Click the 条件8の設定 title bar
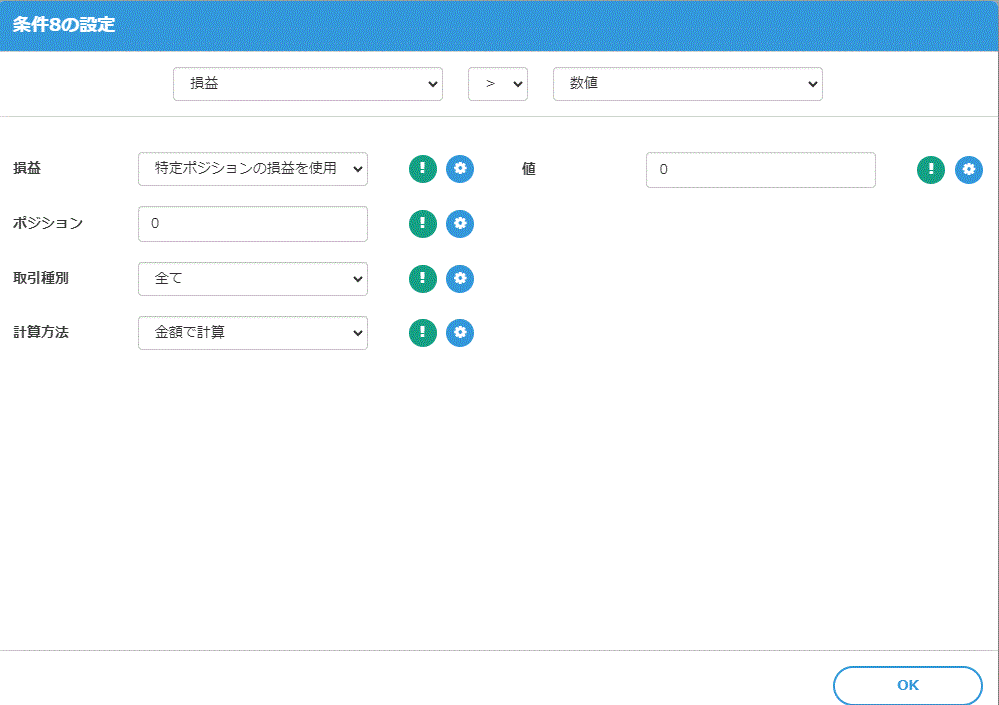The height and width of the screenshot is (705, 999). pyautogui.click(x=499, y=25)
